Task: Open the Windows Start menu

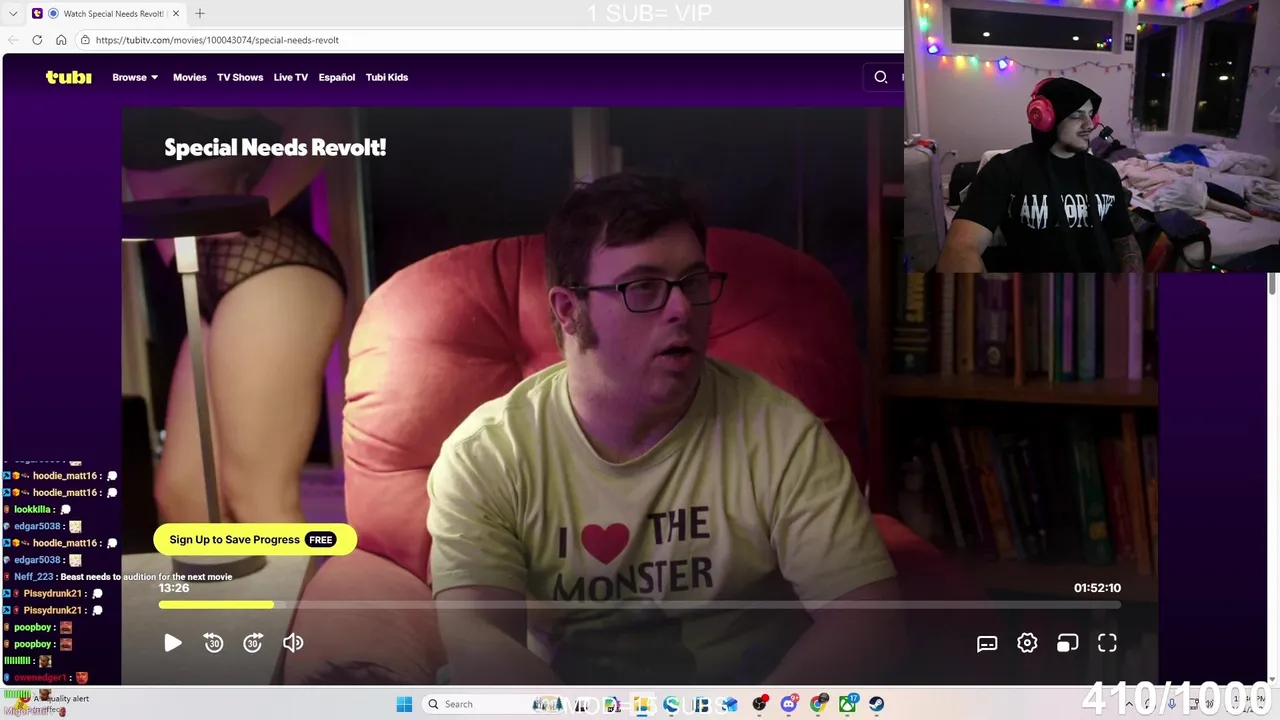Action: 404,704
